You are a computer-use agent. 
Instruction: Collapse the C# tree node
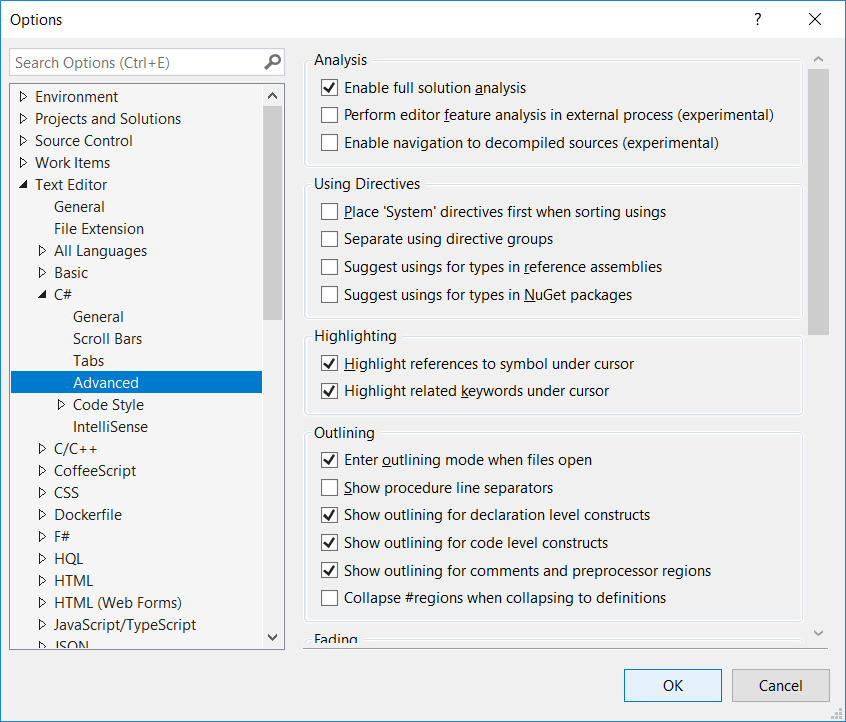[x=42, y=295]
